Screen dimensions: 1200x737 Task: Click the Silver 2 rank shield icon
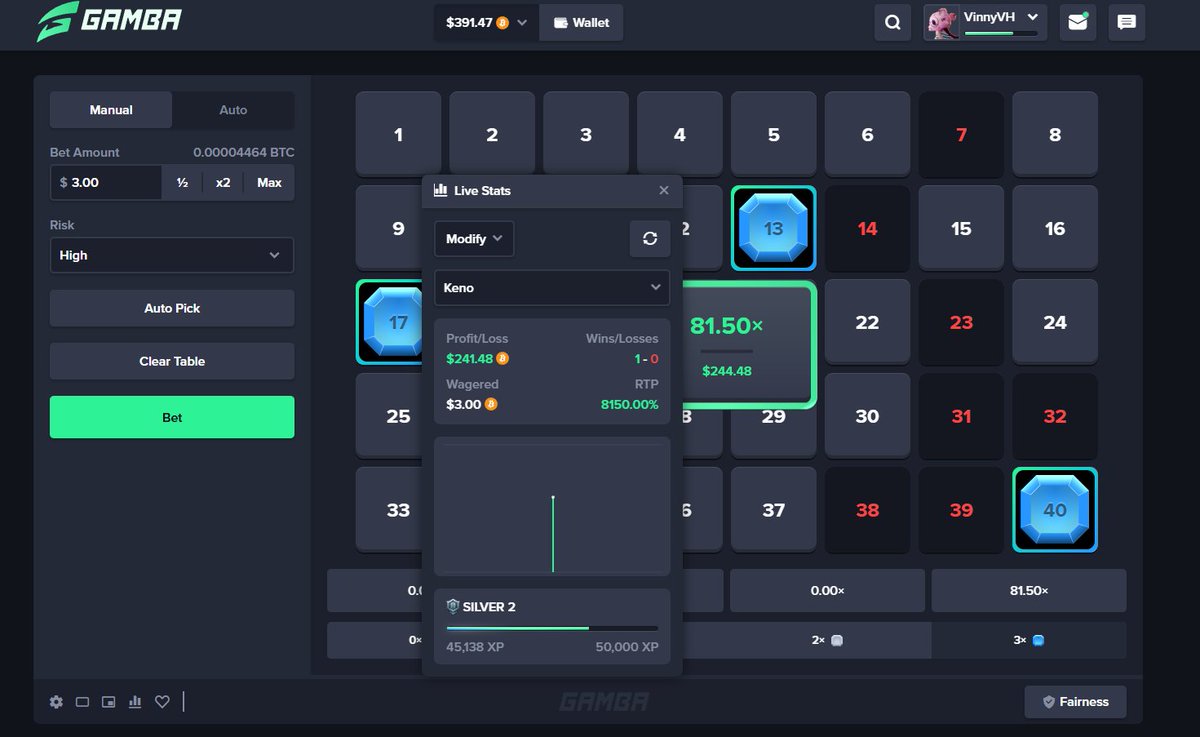pyautogui.click(x=453, y=606)
